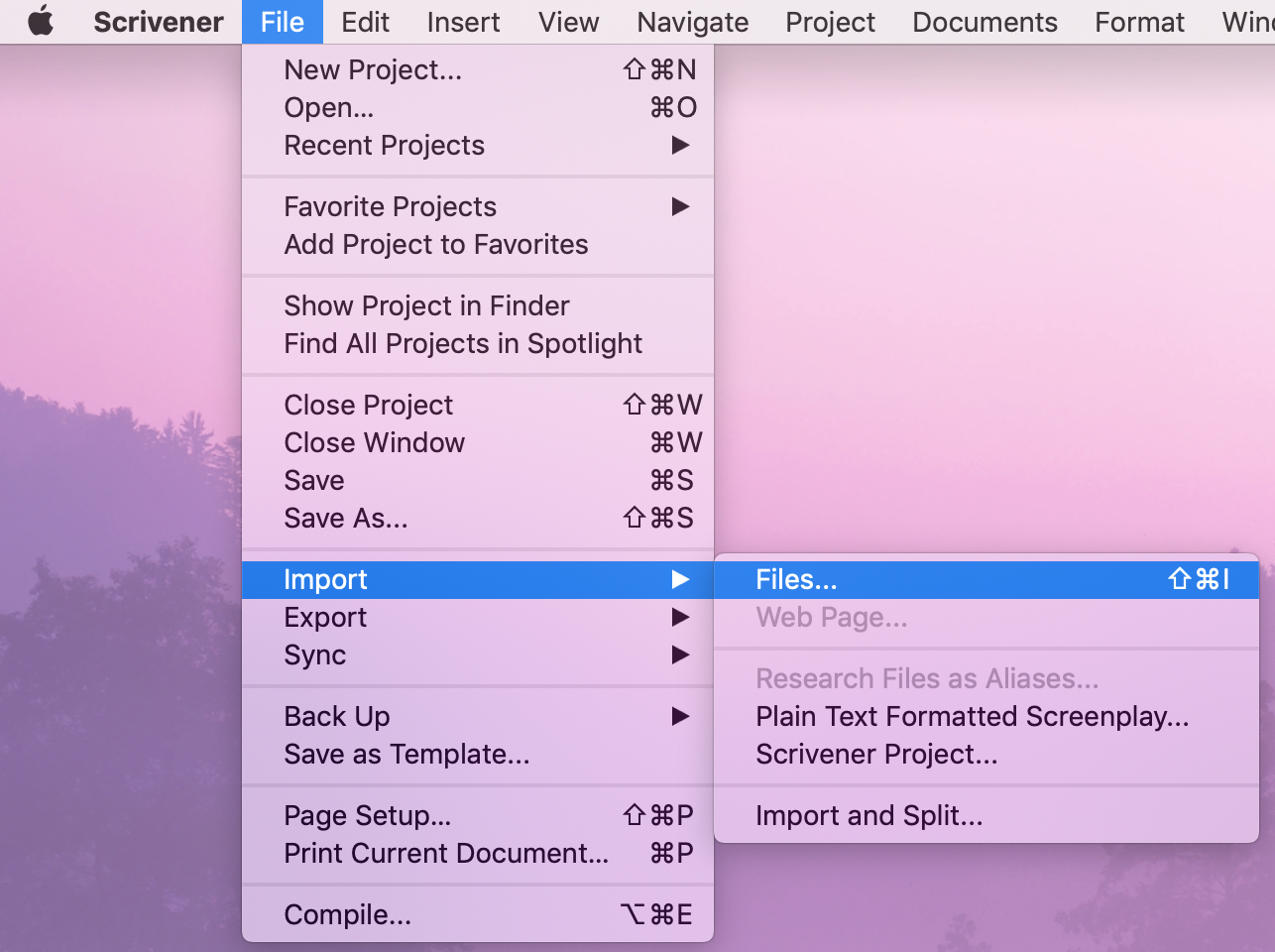This screenshot has width=1275, height=952.
Task: Expand the Favorite Projects submenu
Action: [x=478, y=206]
